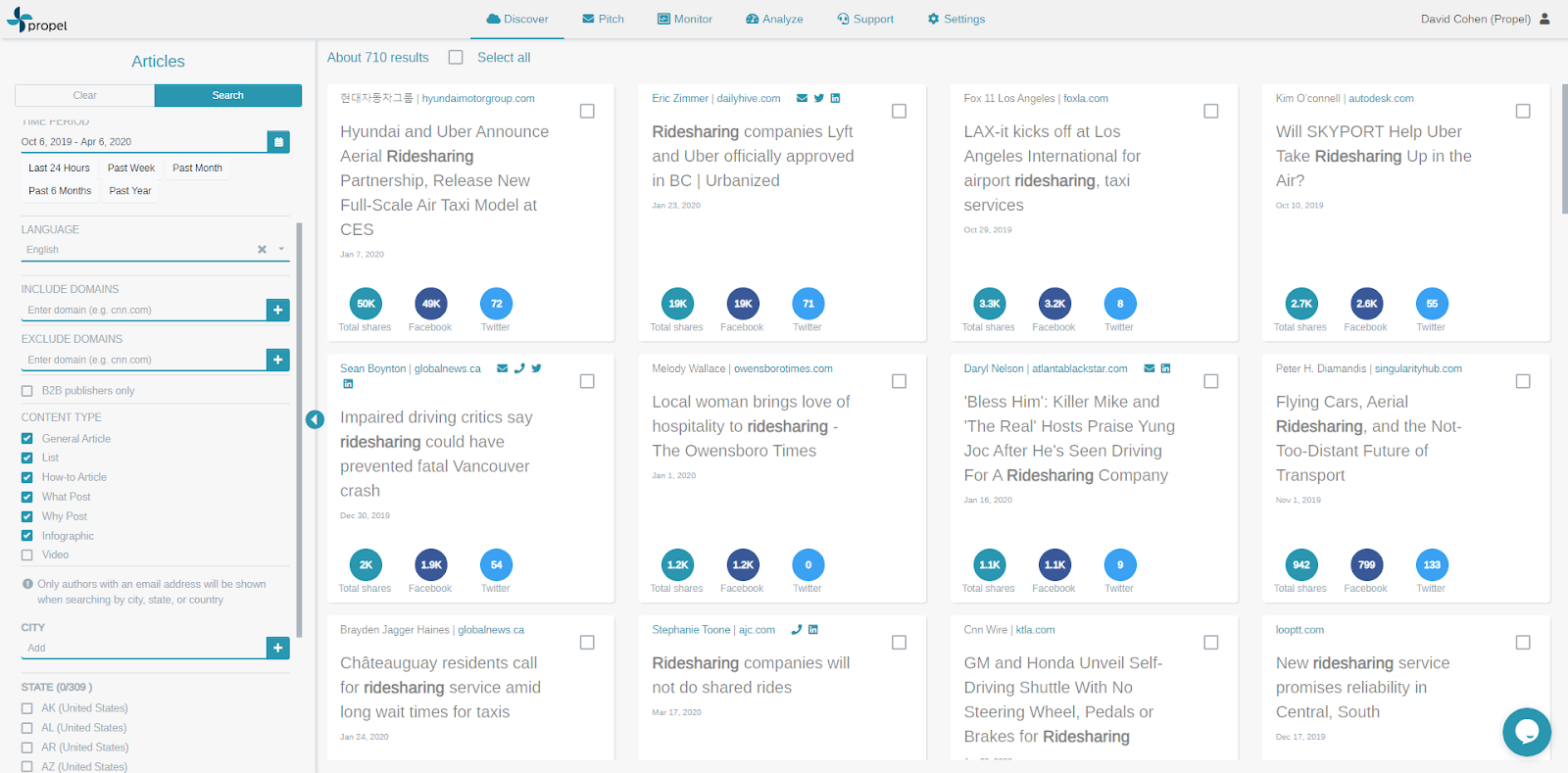Click the user profile icon
The height and width of the screenshot is (773, 1568).
[x=1545, y=19]
